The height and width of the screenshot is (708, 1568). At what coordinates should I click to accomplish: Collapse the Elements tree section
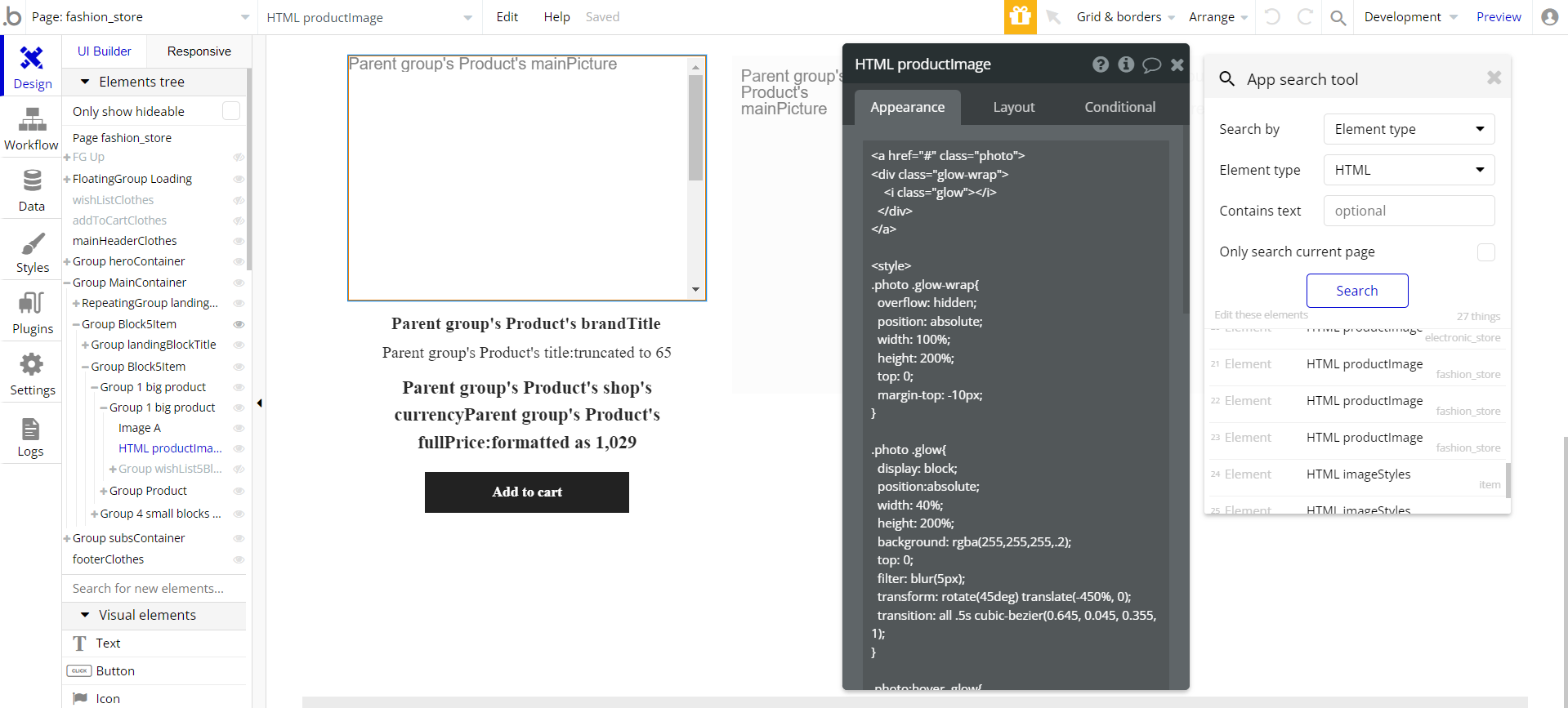coord(85,82)
